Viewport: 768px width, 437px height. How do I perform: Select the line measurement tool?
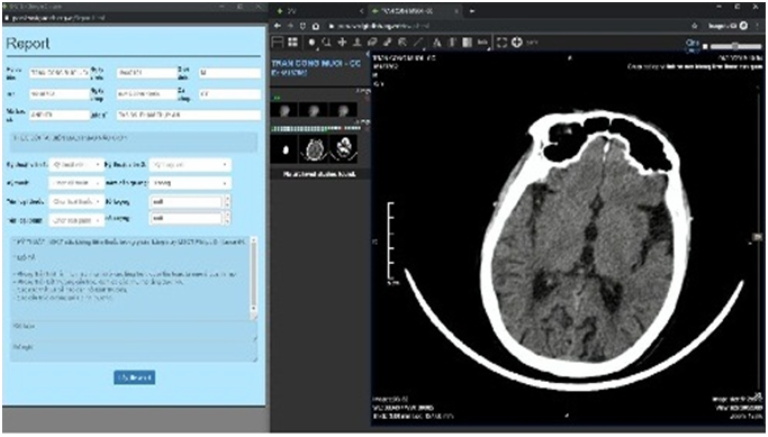418,43
